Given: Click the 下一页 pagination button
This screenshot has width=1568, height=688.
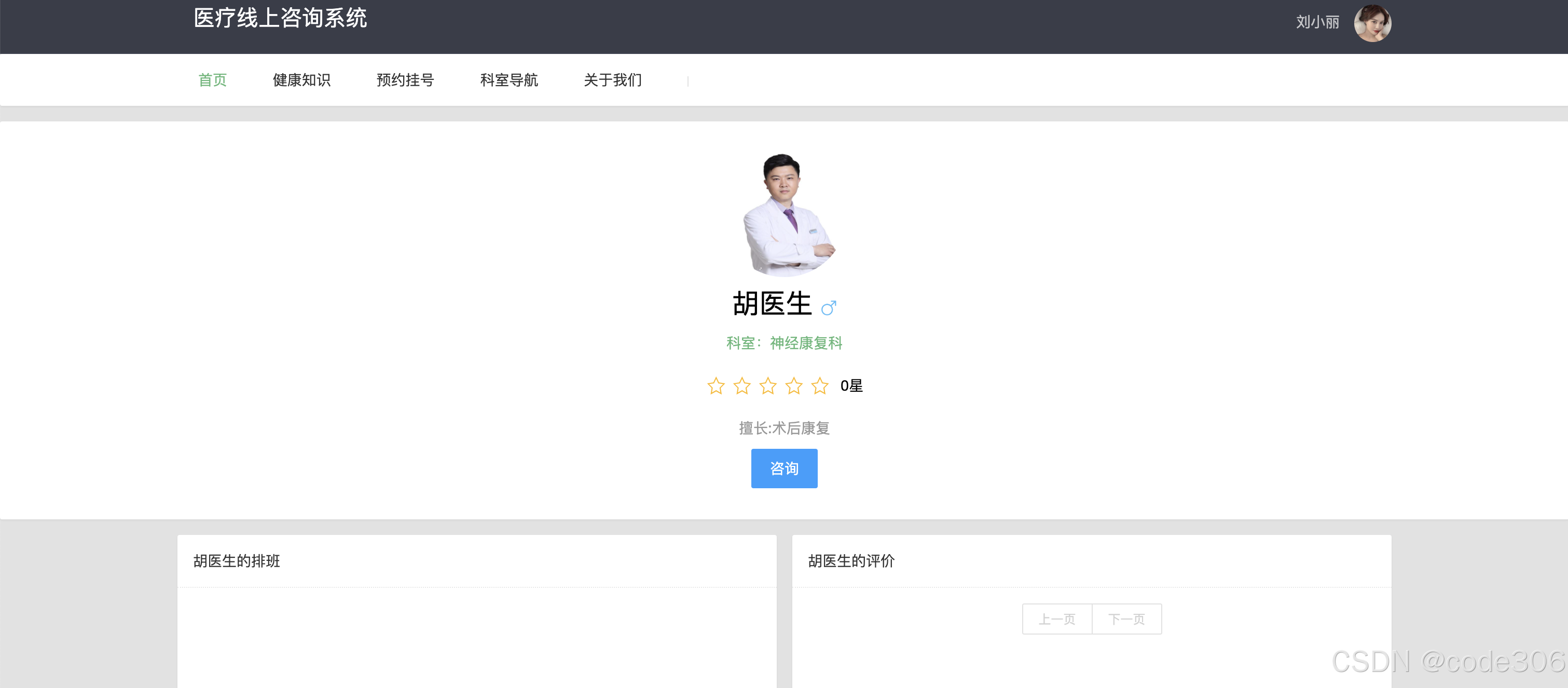Looking at the screenshot, I should 1126,619.
